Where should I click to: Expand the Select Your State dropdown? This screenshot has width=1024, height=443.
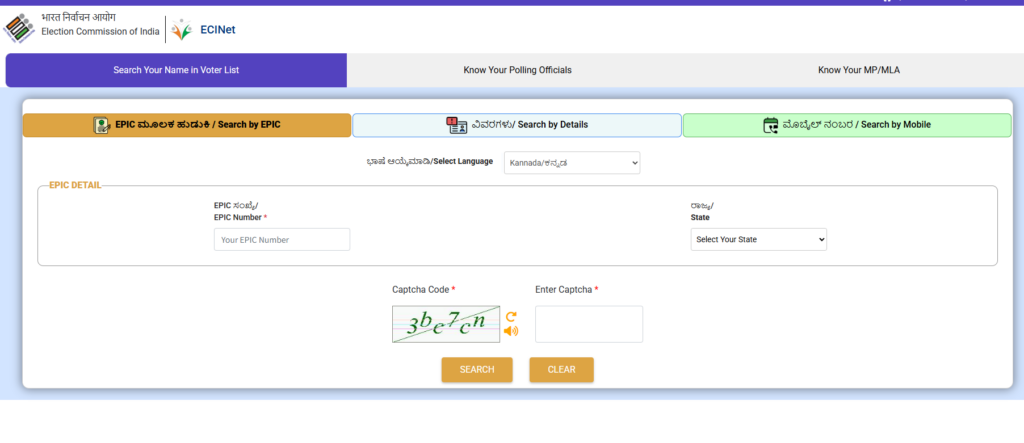[758, 240]
